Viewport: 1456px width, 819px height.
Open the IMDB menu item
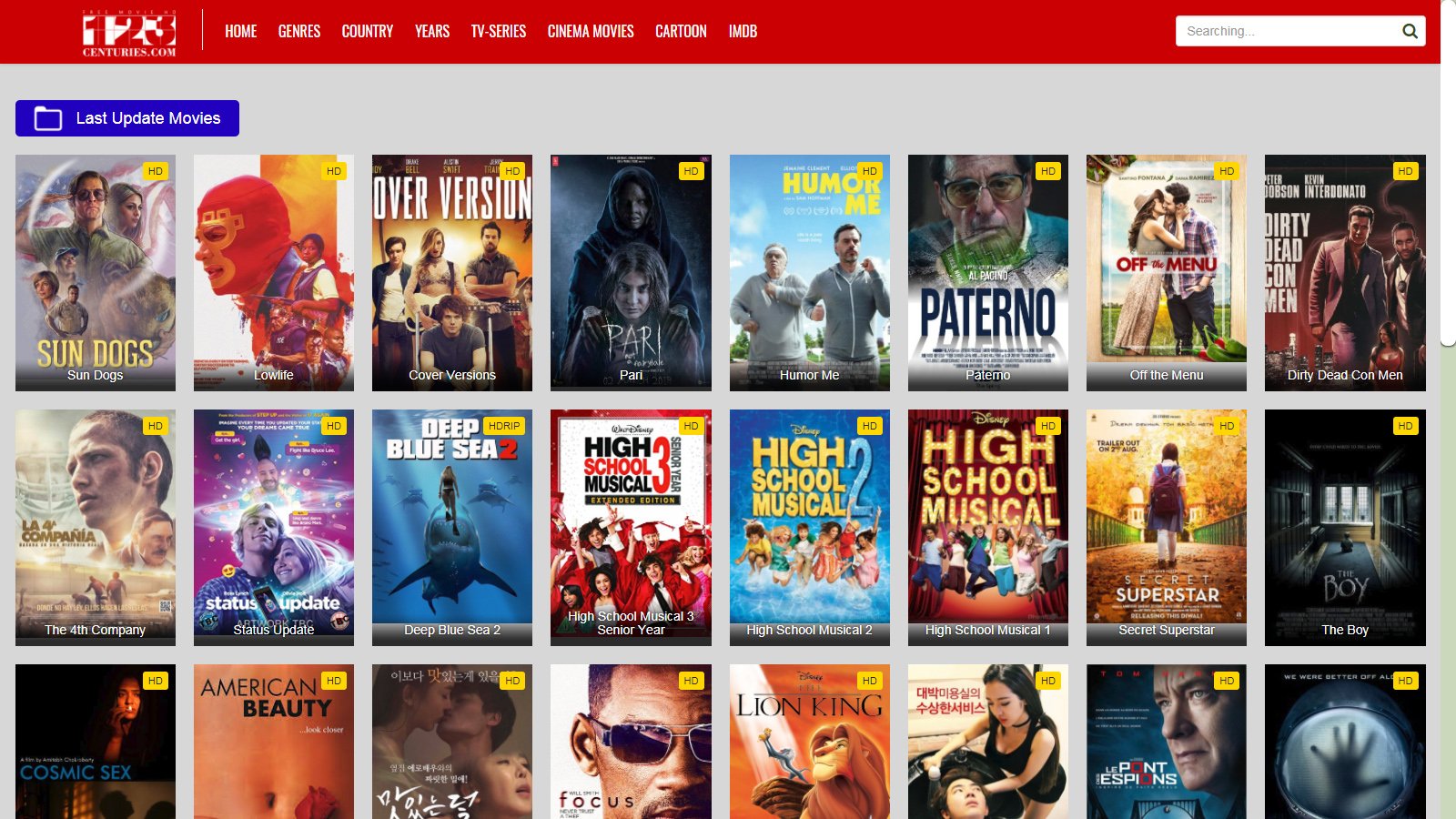pos(743,31)
